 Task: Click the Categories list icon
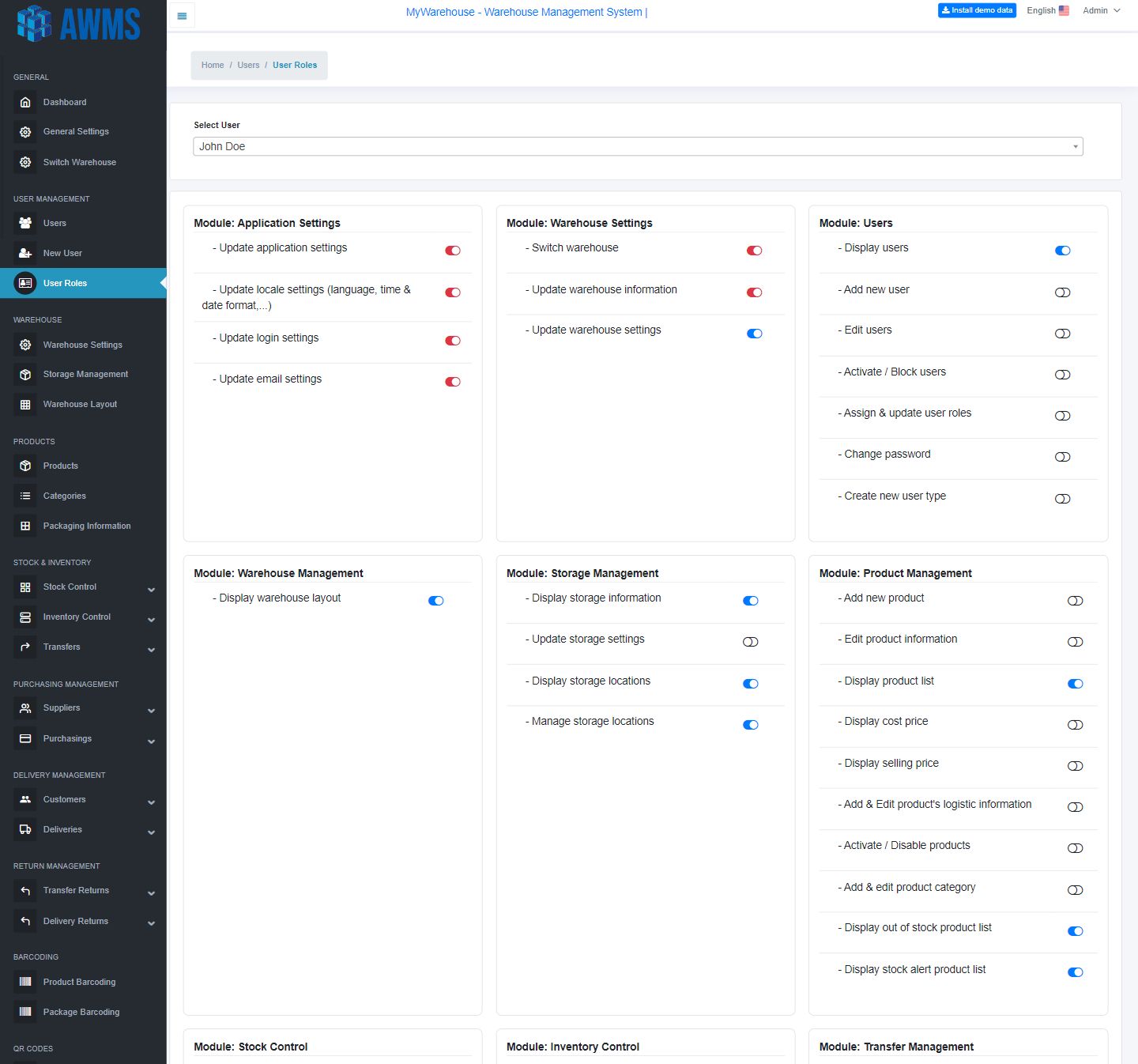pos(25,496)
